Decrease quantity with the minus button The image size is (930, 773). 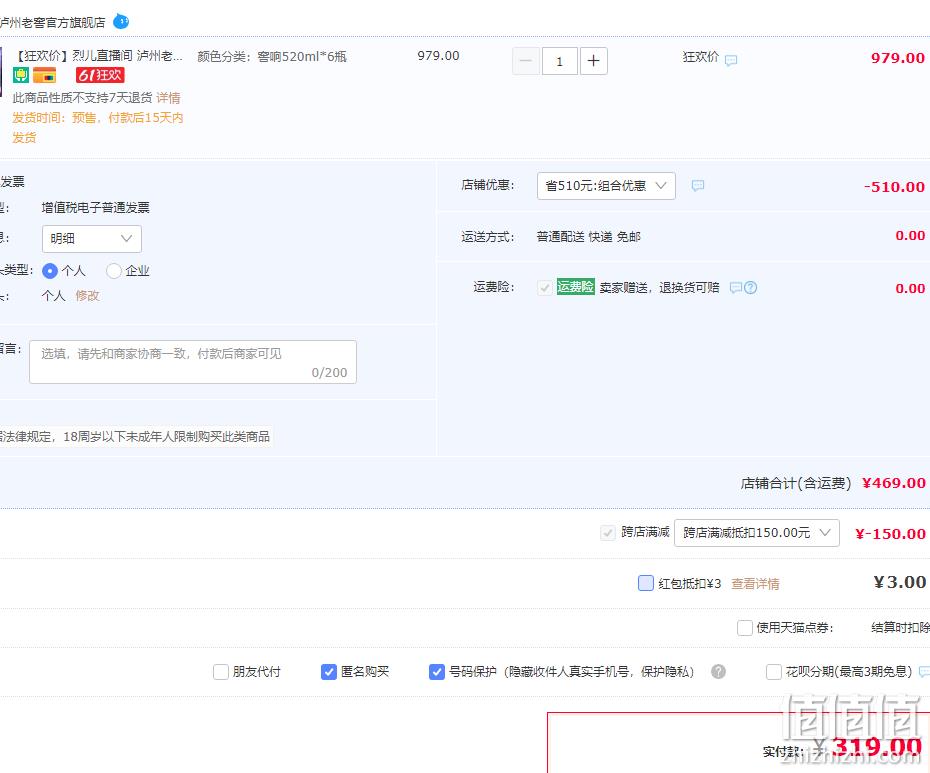(x=526, y=61)
